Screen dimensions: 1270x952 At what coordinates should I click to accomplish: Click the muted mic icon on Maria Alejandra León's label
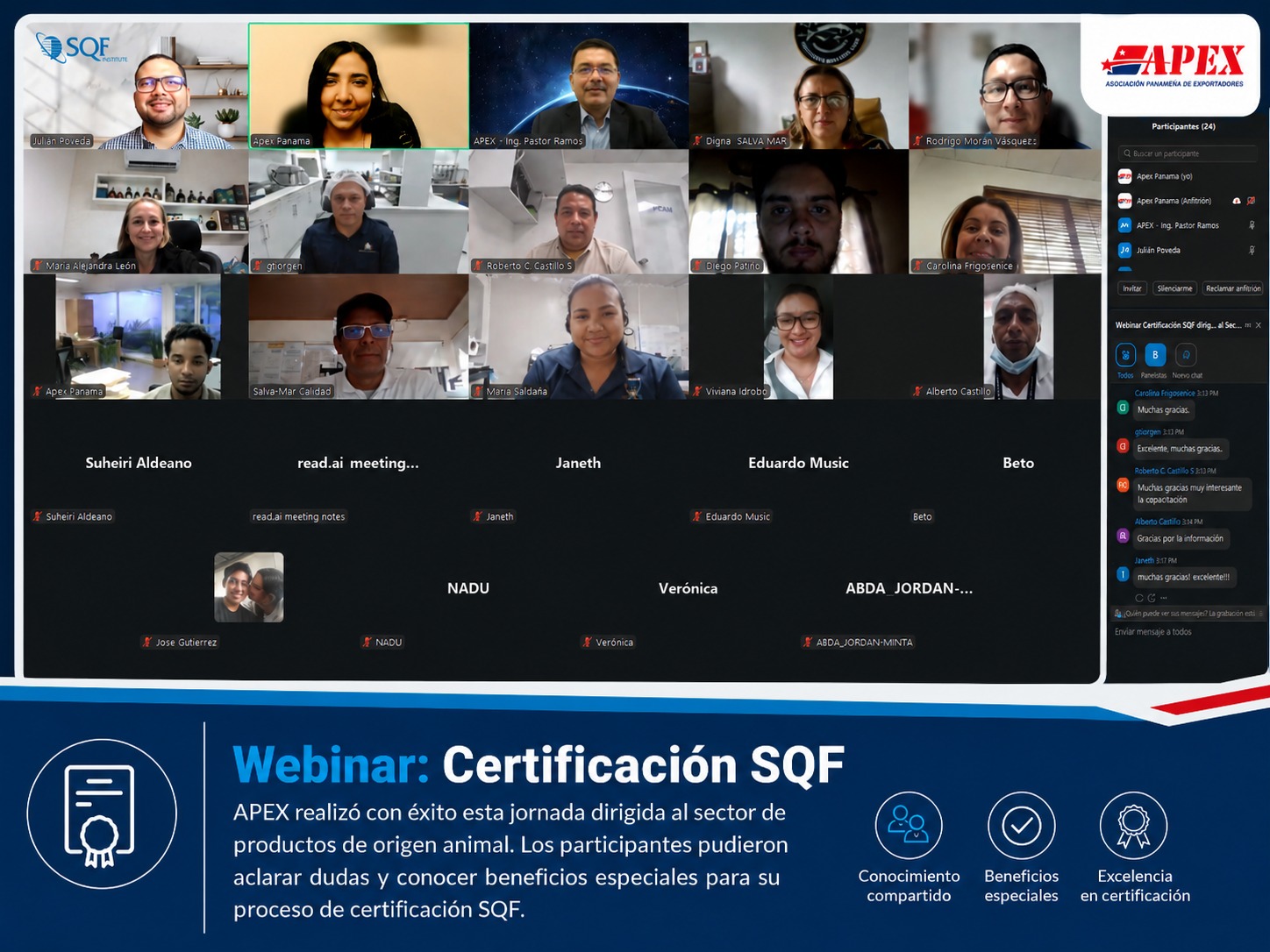tap(38, 266)
